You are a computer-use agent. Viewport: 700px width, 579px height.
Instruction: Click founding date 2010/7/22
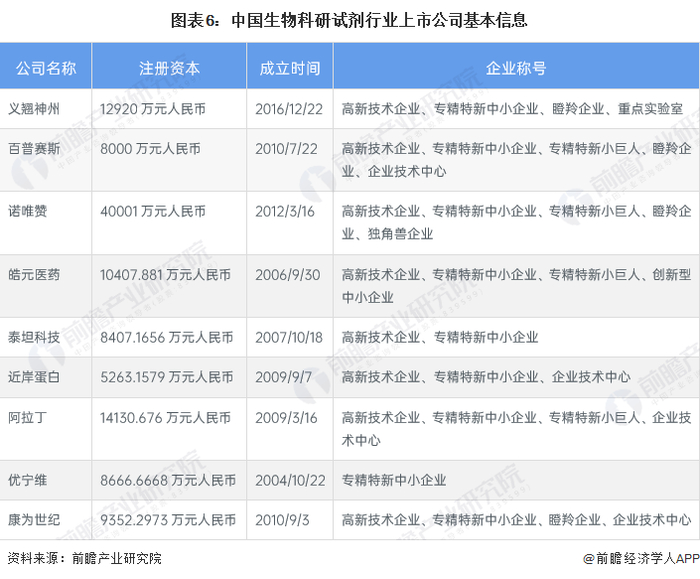[286, 148]
